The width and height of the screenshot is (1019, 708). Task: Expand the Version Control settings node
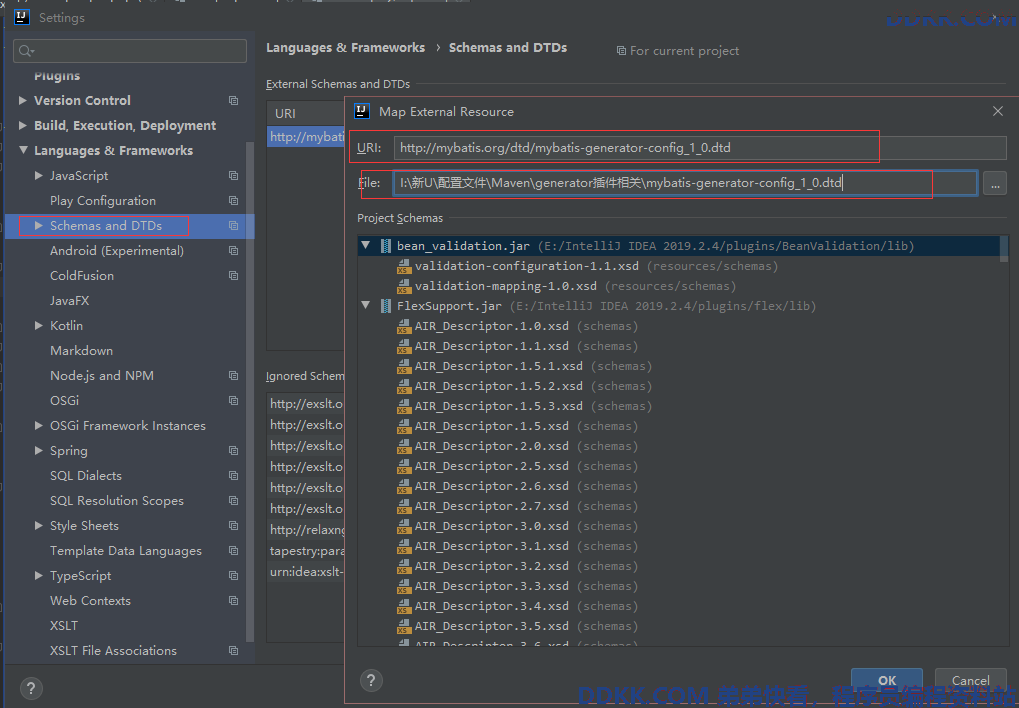pos(23,100)
